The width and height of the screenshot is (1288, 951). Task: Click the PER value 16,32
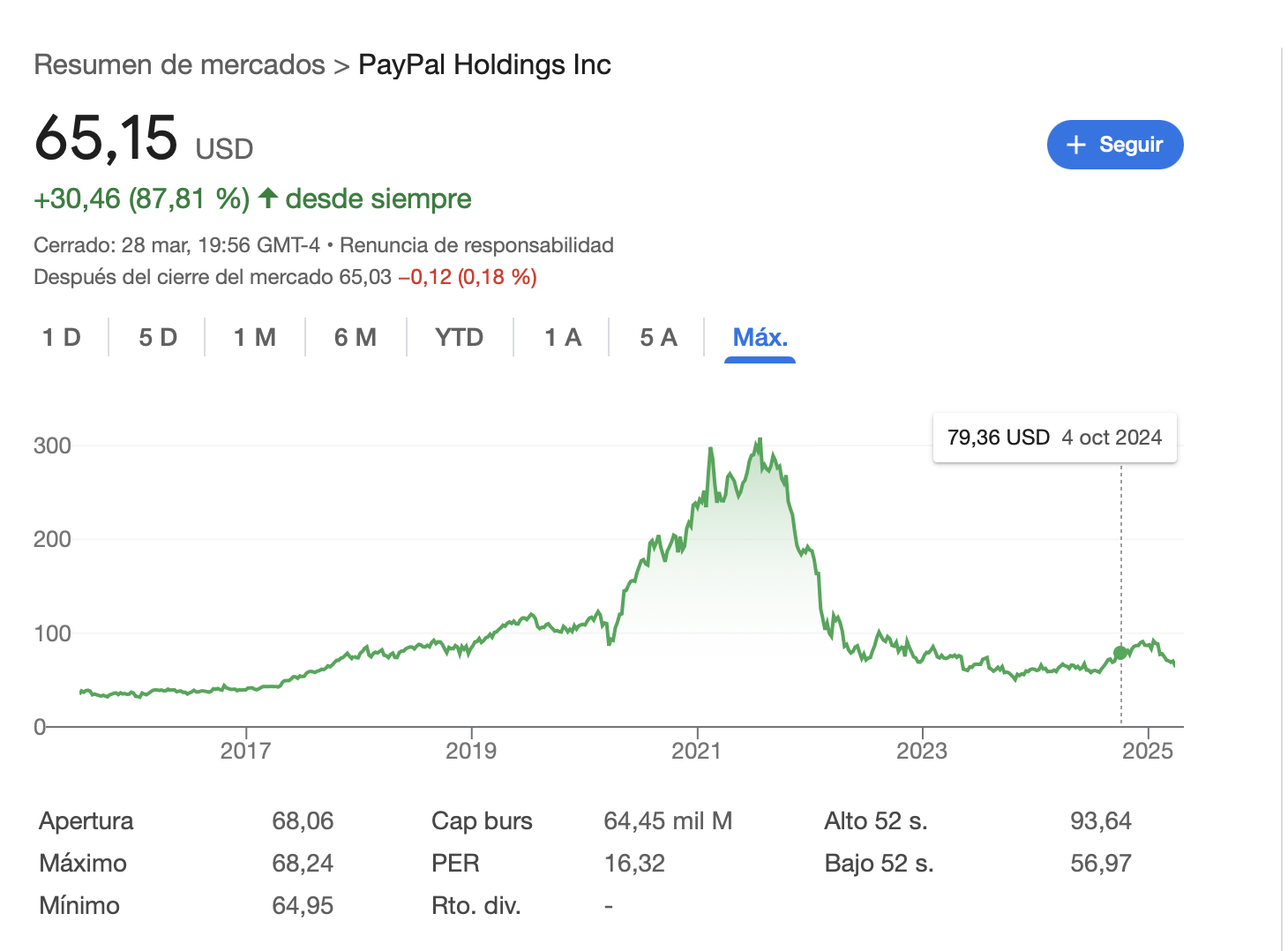click(x=634, y=863)
